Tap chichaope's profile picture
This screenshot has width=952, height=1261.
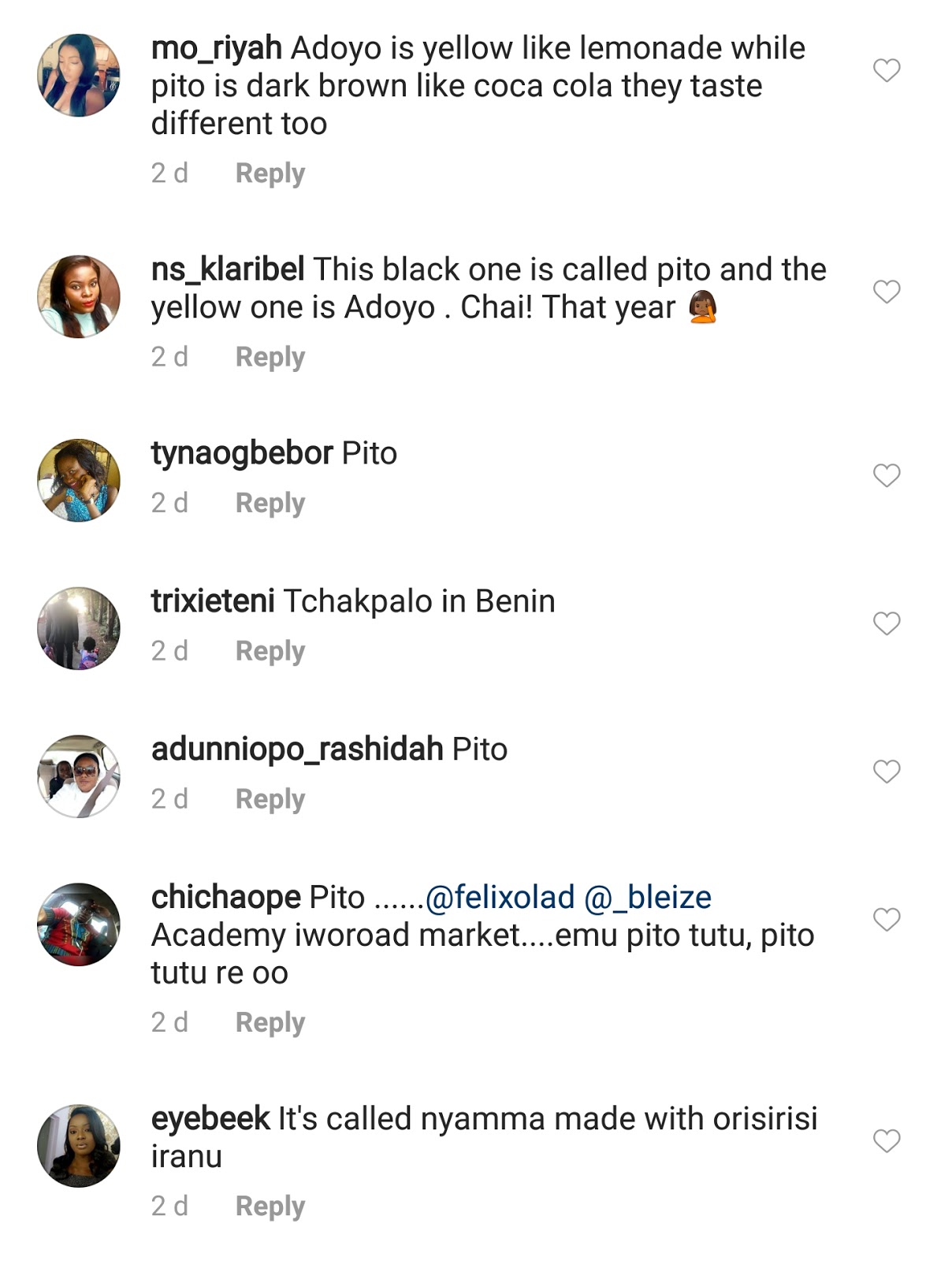pyautogui.click(x=79, y=924)
